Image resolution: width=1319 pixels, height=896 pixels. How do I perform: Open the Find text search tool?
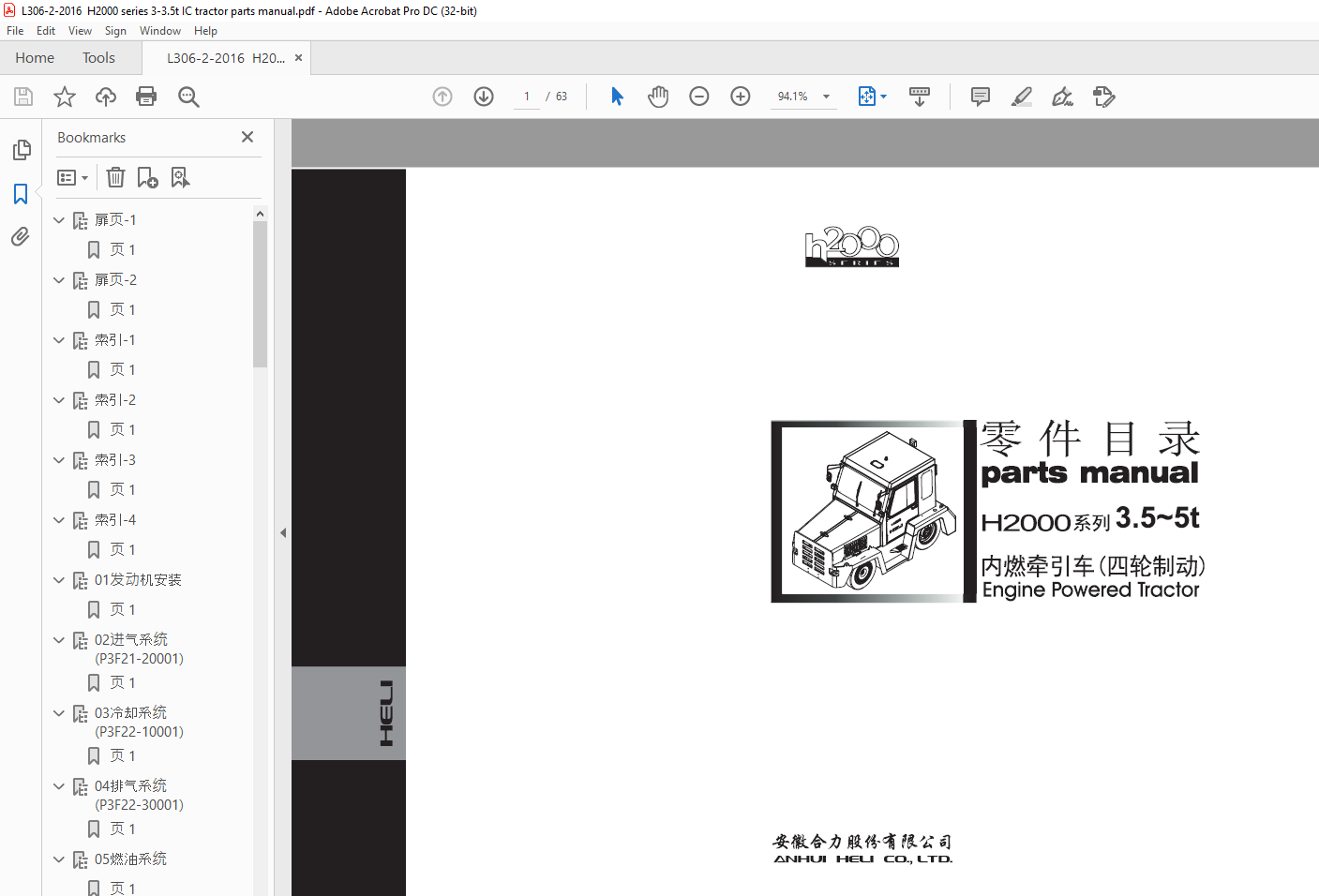188,97
